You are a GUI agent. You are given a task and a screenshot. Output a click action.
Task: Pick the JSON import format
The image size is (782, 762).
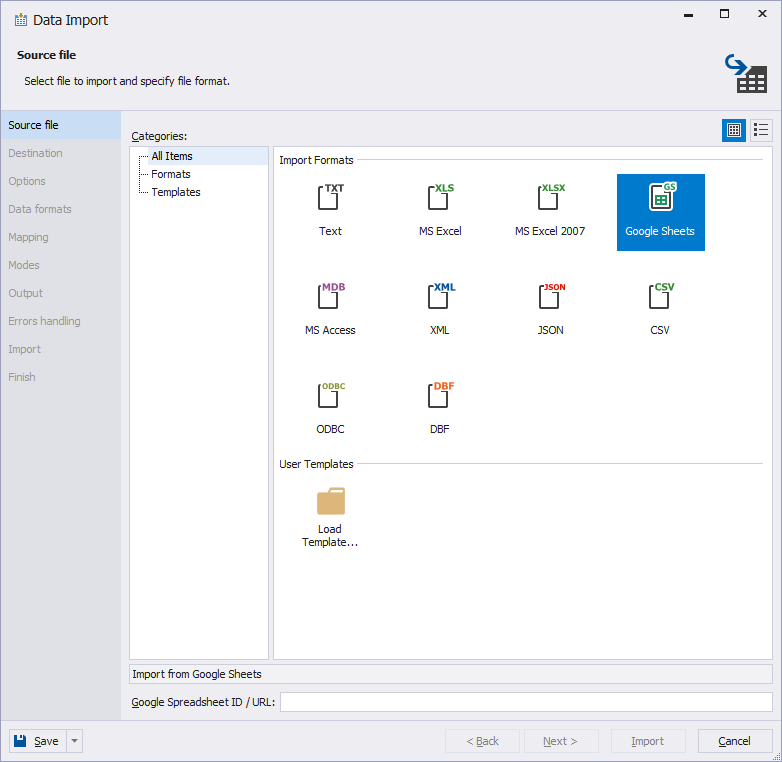(550, 311)
